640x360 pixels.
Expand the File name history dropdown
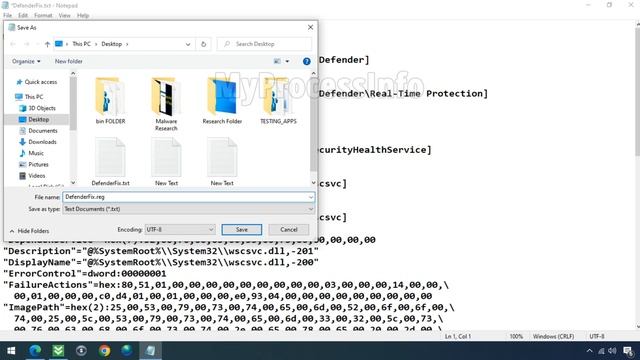click(311, 197)
